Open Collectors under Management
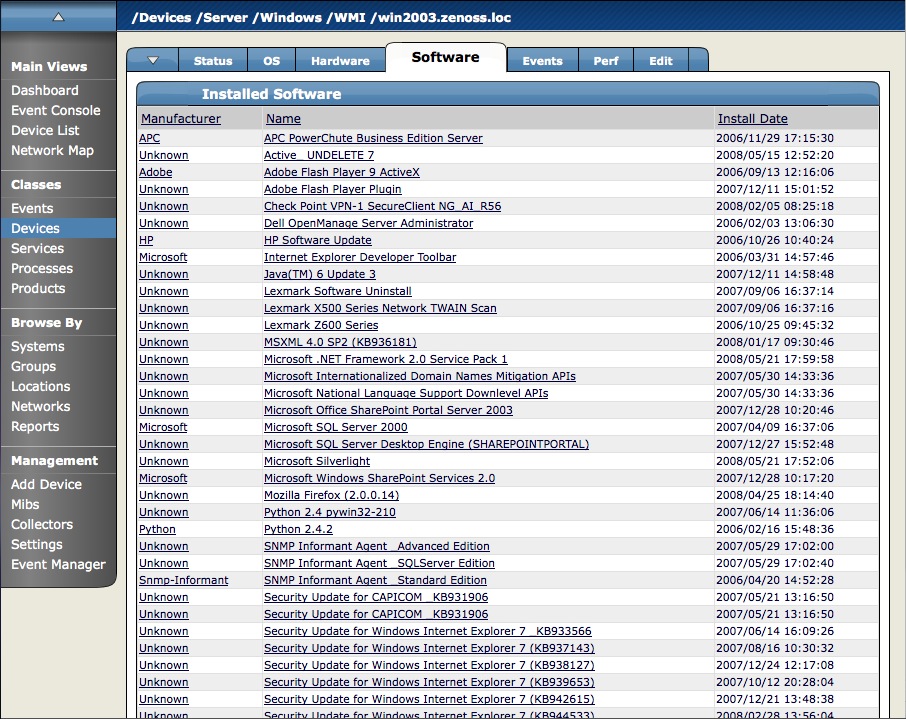This screenshot has height=719, width=906. (42, 524)
